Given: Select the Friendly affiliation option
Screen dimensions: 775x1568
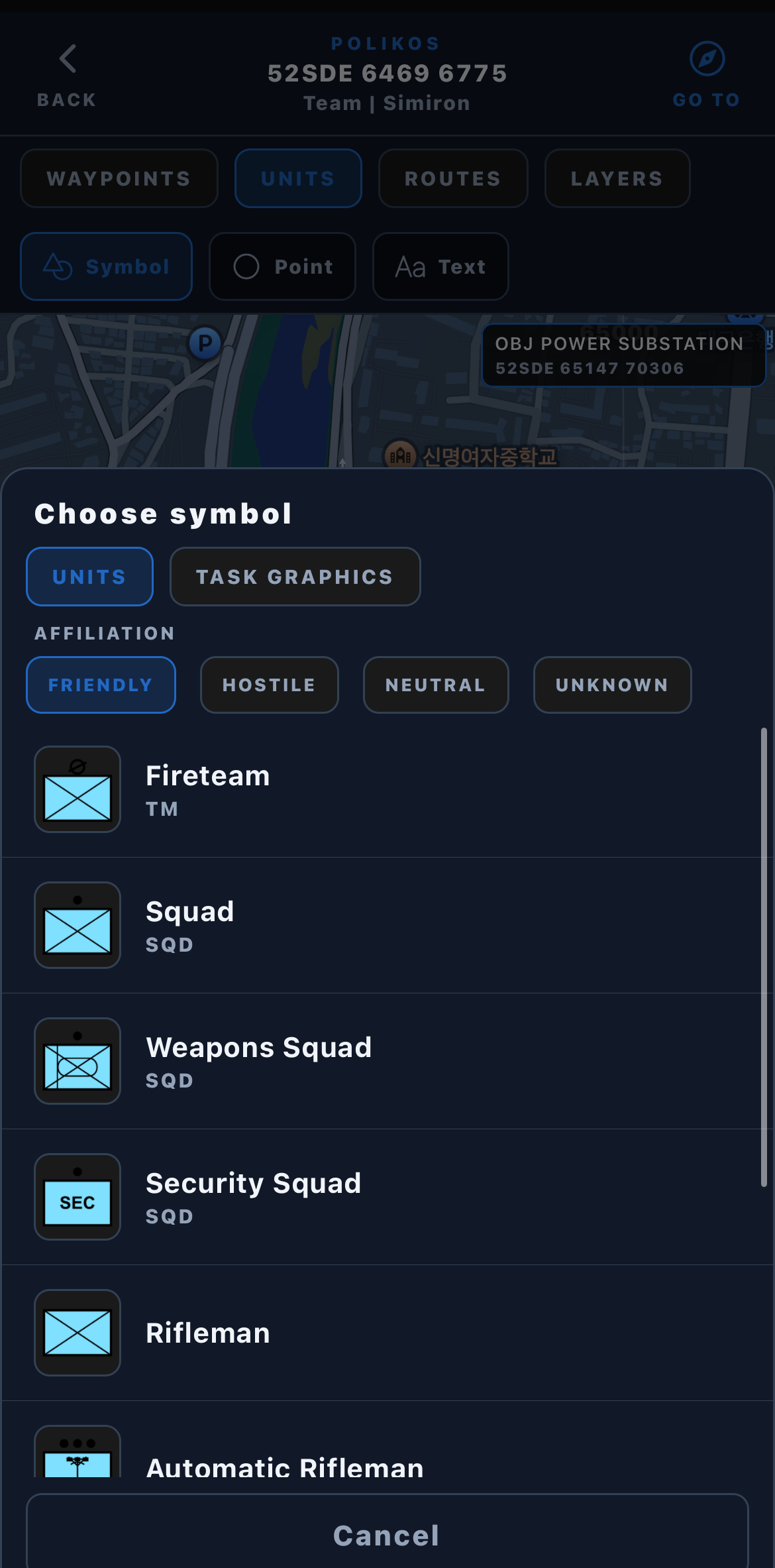Looking at the screenshot, I should pyautogui.click(x=101, y=685).
